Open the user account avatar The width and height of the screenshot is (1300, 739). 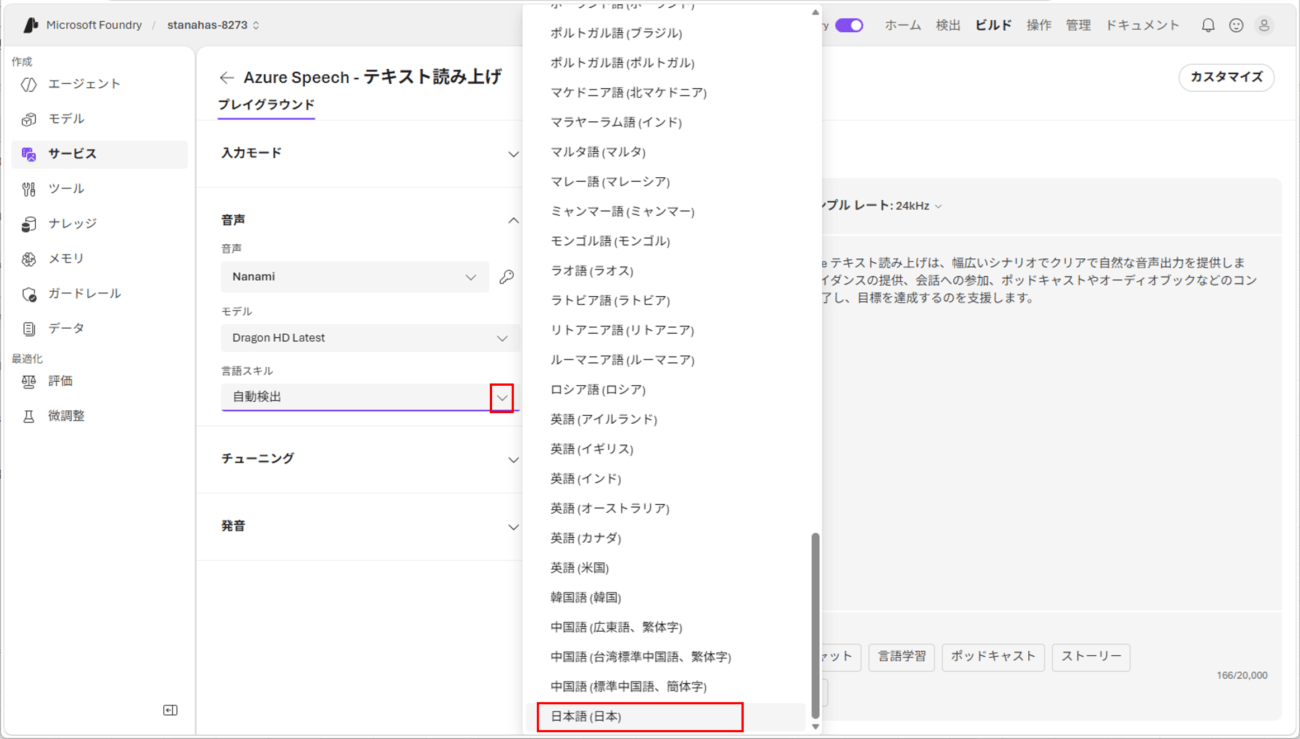pos(1264,25)
